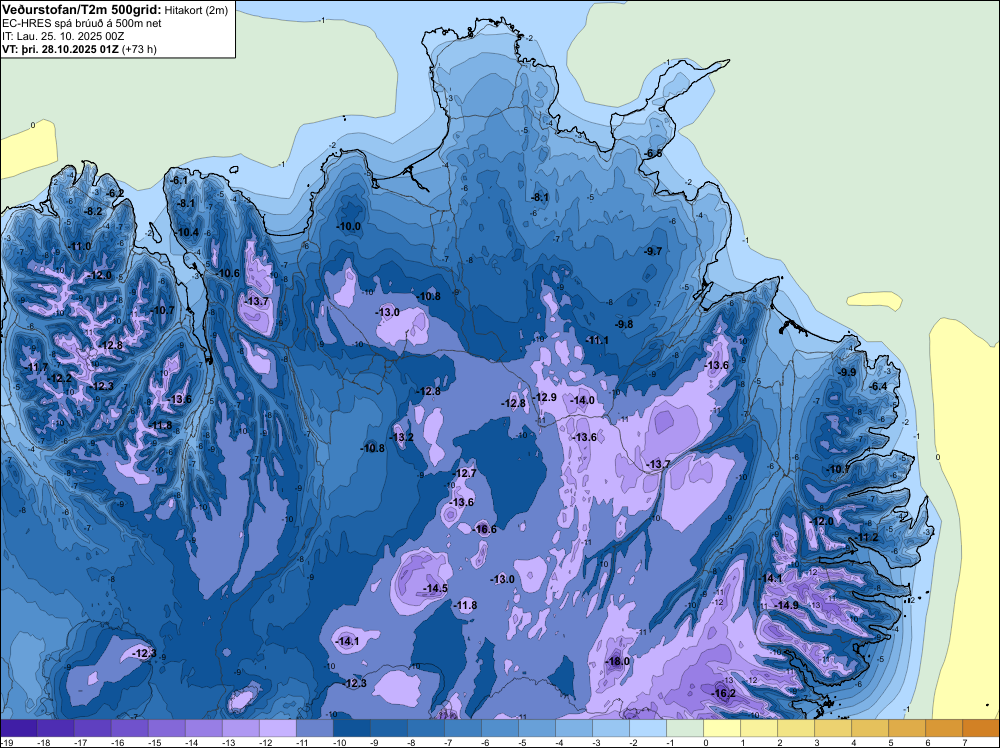
Task: Click the -11.0 temperature value on the map
Action: point(80,247)
